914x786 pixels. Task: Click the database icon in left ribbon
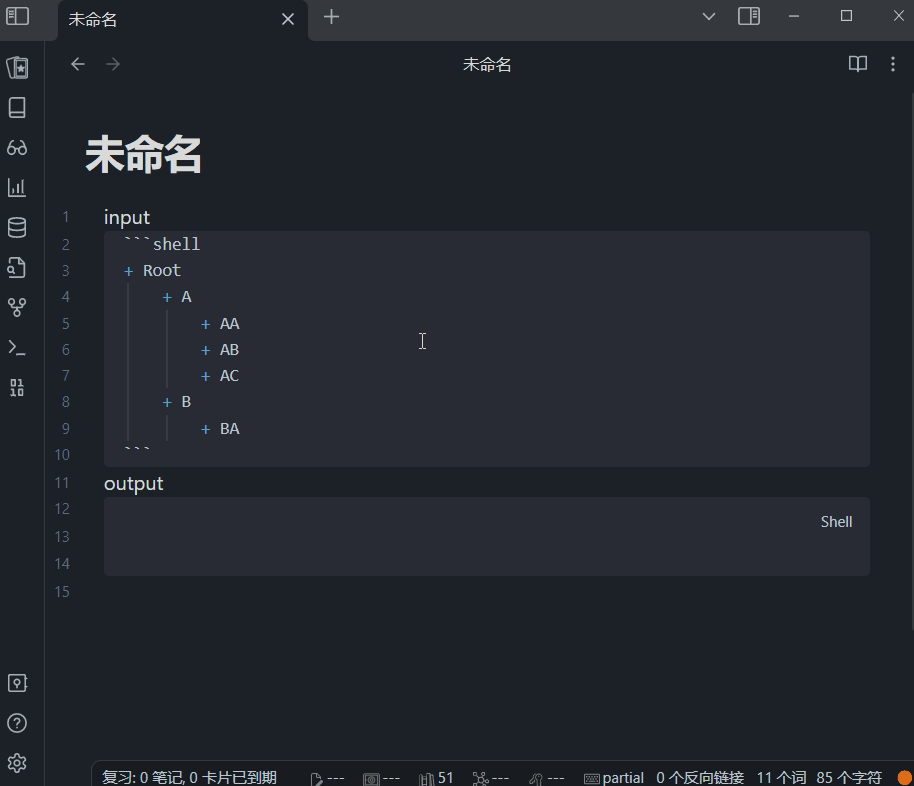click(x=17, y=227)
